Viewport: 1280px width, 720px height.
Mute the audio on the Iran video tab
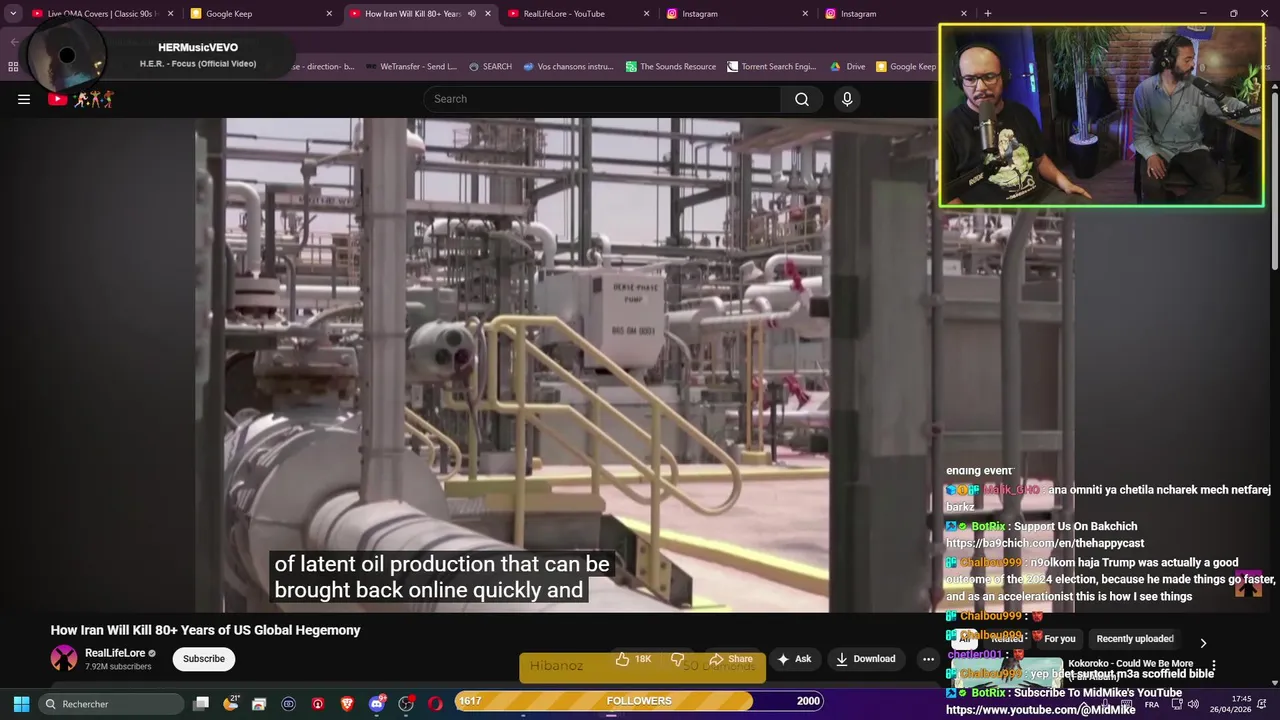click(x=472, y=14)
